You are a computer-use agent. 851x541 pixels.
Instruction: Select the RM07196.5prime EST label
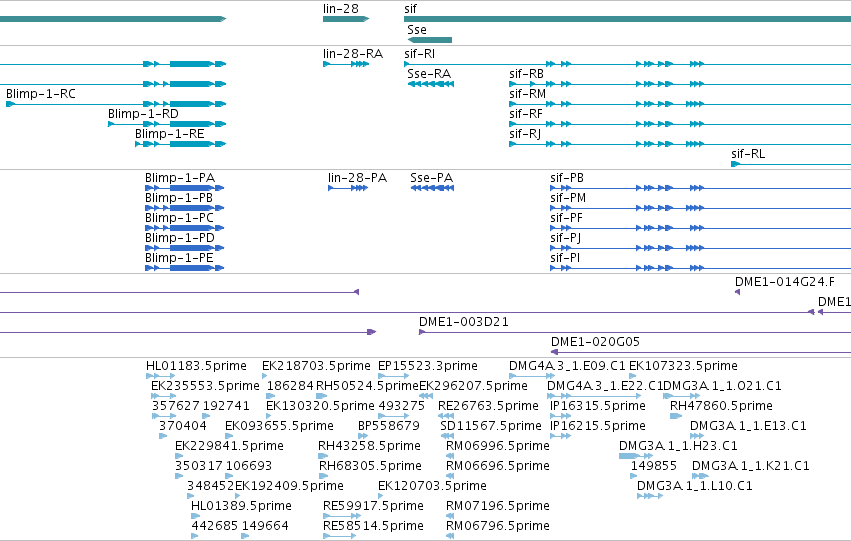[x=498, y=506]
